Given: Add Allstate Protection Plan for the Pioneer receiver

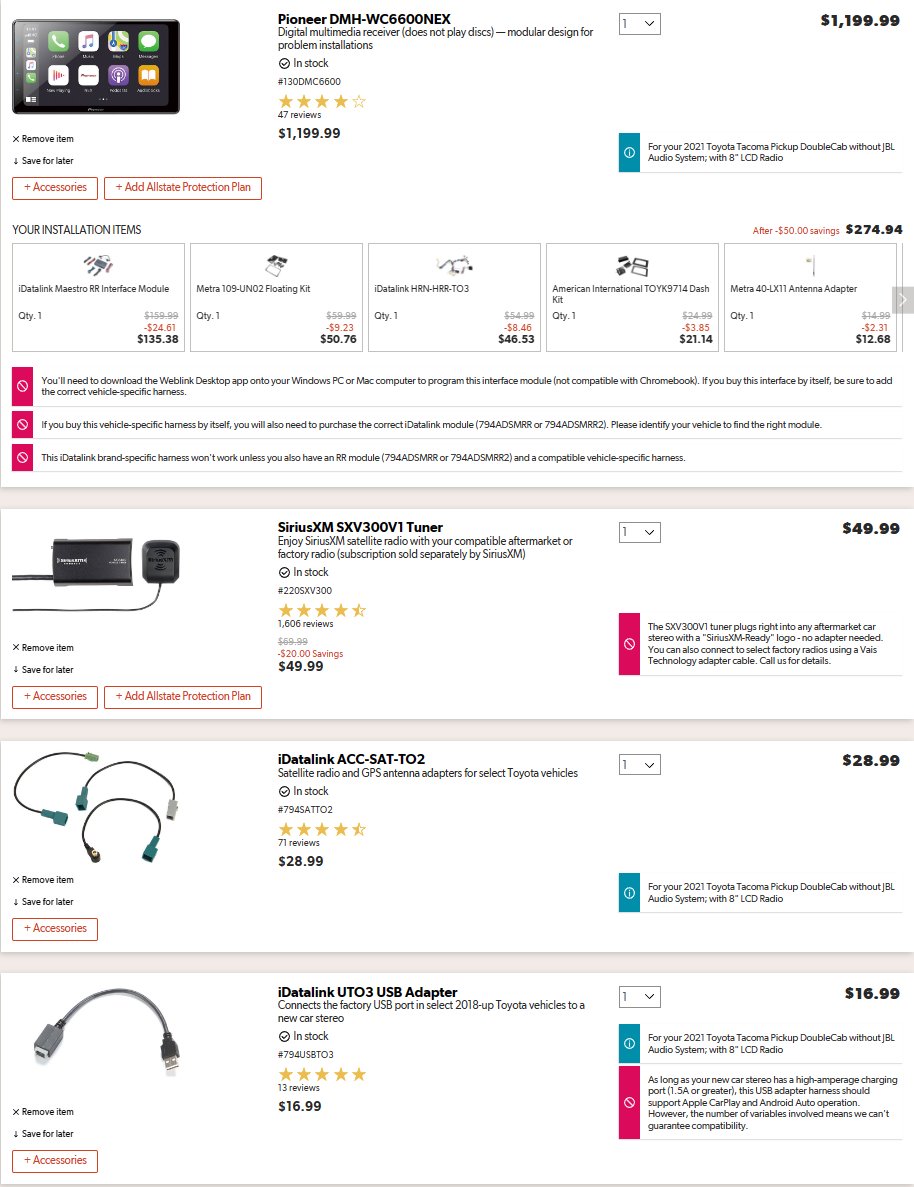Looking at the screenshot, I should [x=182, y=188].
